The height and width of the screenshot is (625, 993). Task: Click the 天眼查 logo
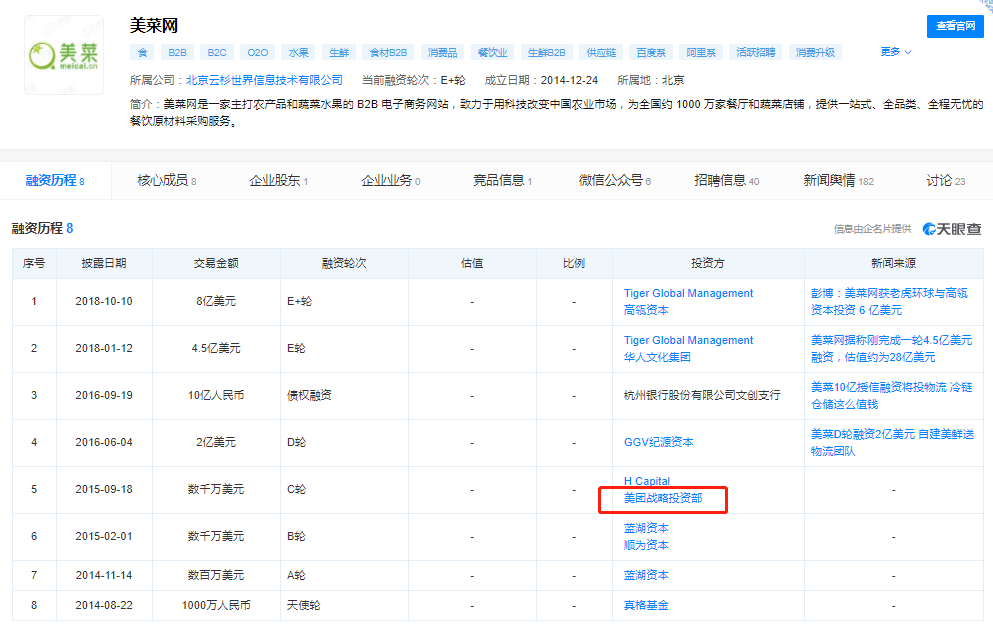pos(952,229)
